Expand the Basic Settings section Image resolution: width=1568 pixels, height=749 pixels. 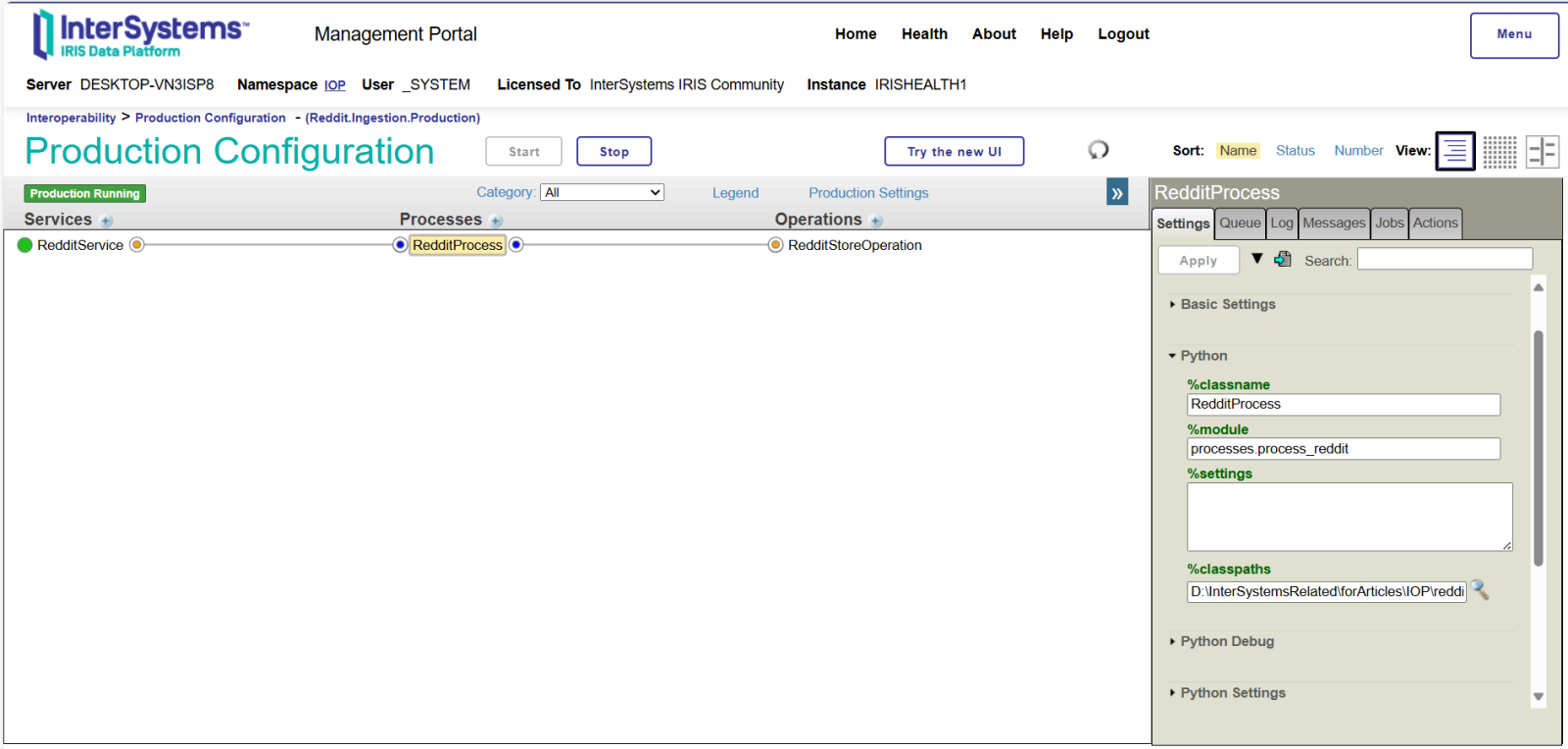pos(1227,305)
